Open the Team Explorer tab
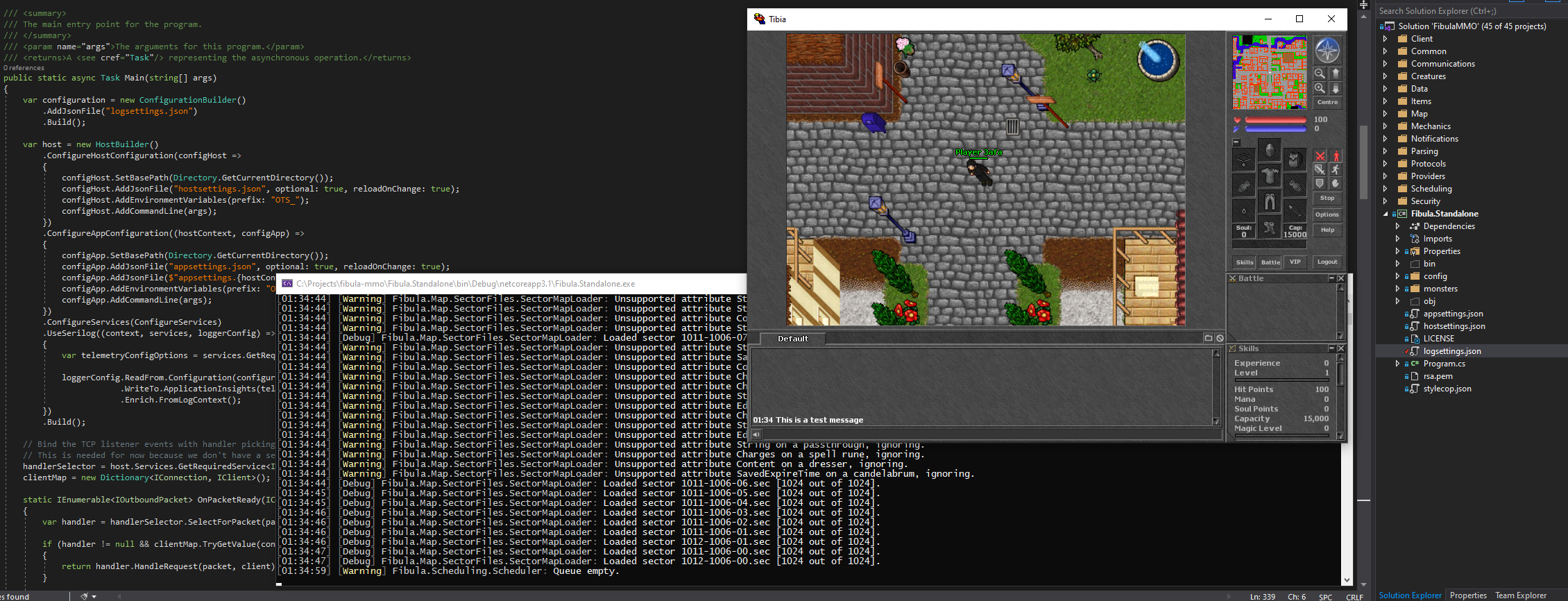Screen dimensions: 1568x601 (x=1521, y=595)
